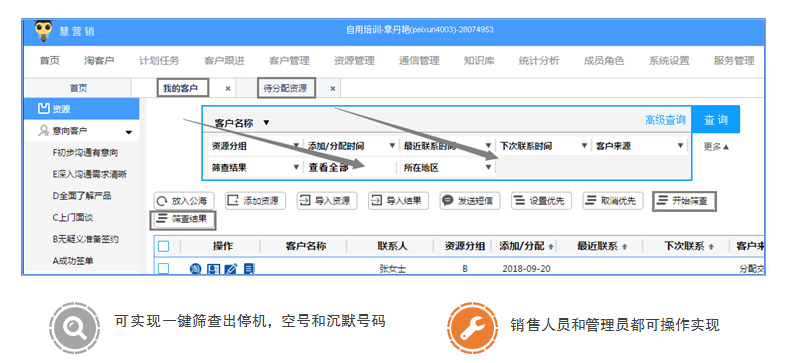Click 取消优先 toolbar button
803x363 pixels.
coord(612,201)
